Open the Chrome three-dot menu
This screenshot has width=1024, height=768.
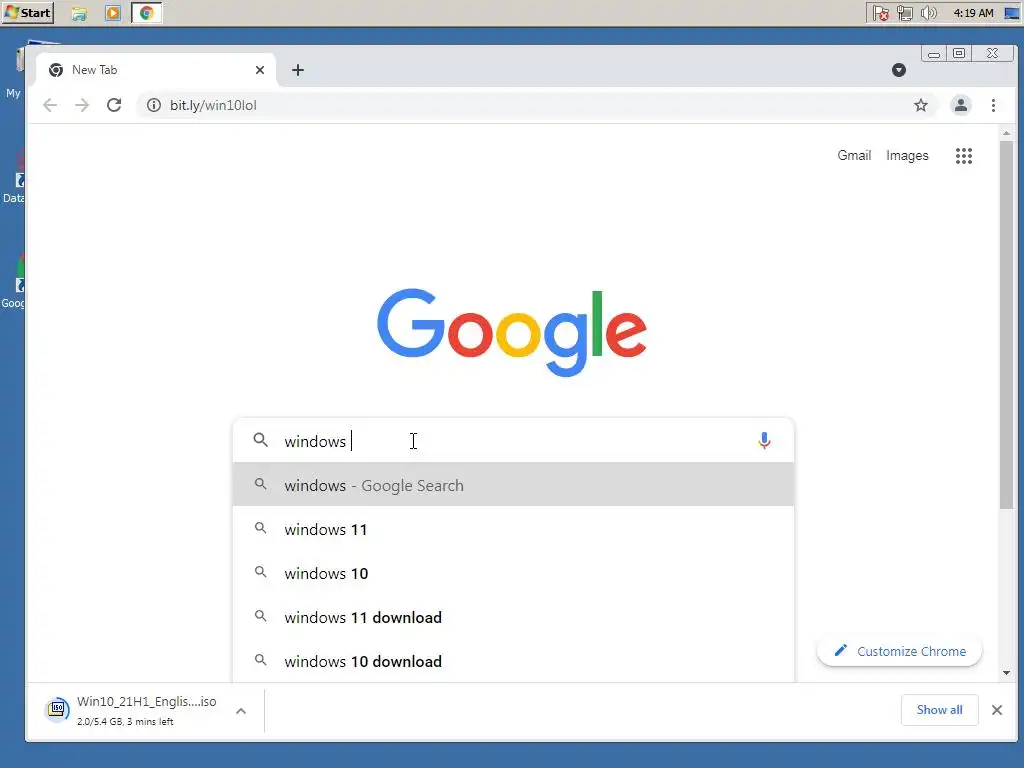point(993,105)
